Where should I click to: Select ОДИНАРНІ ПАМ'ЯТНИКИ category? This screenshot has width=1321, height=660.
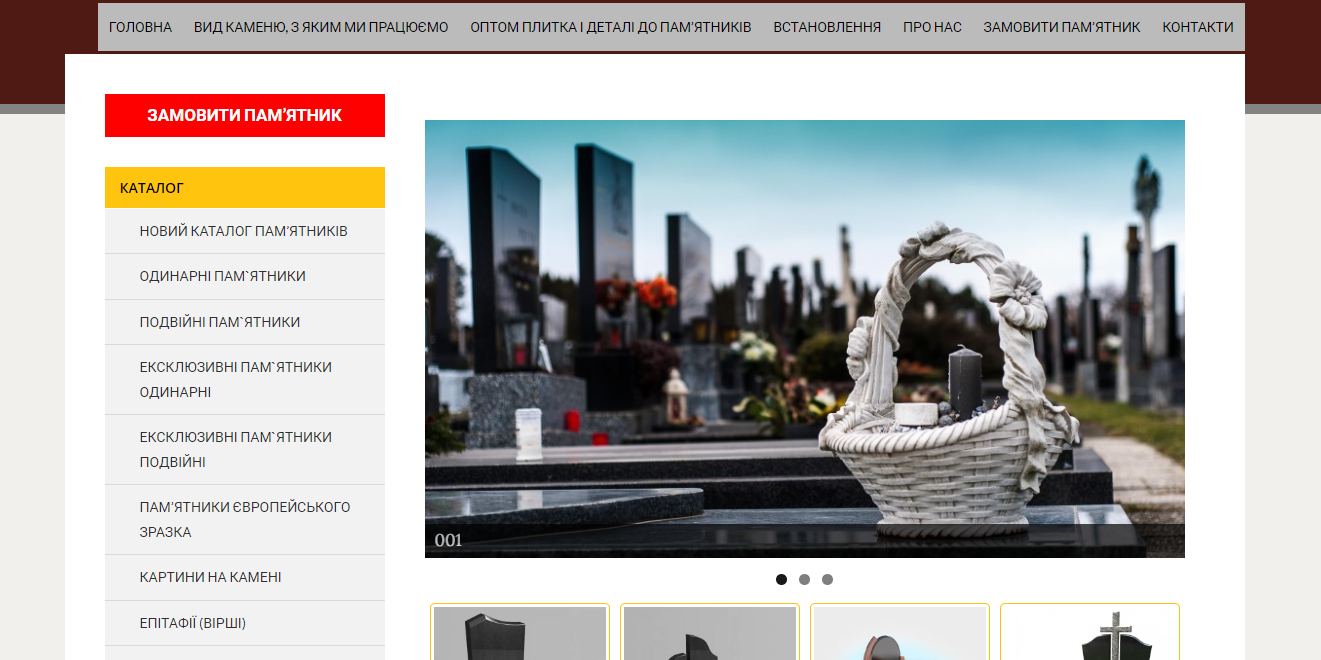(x=223, y=276)
